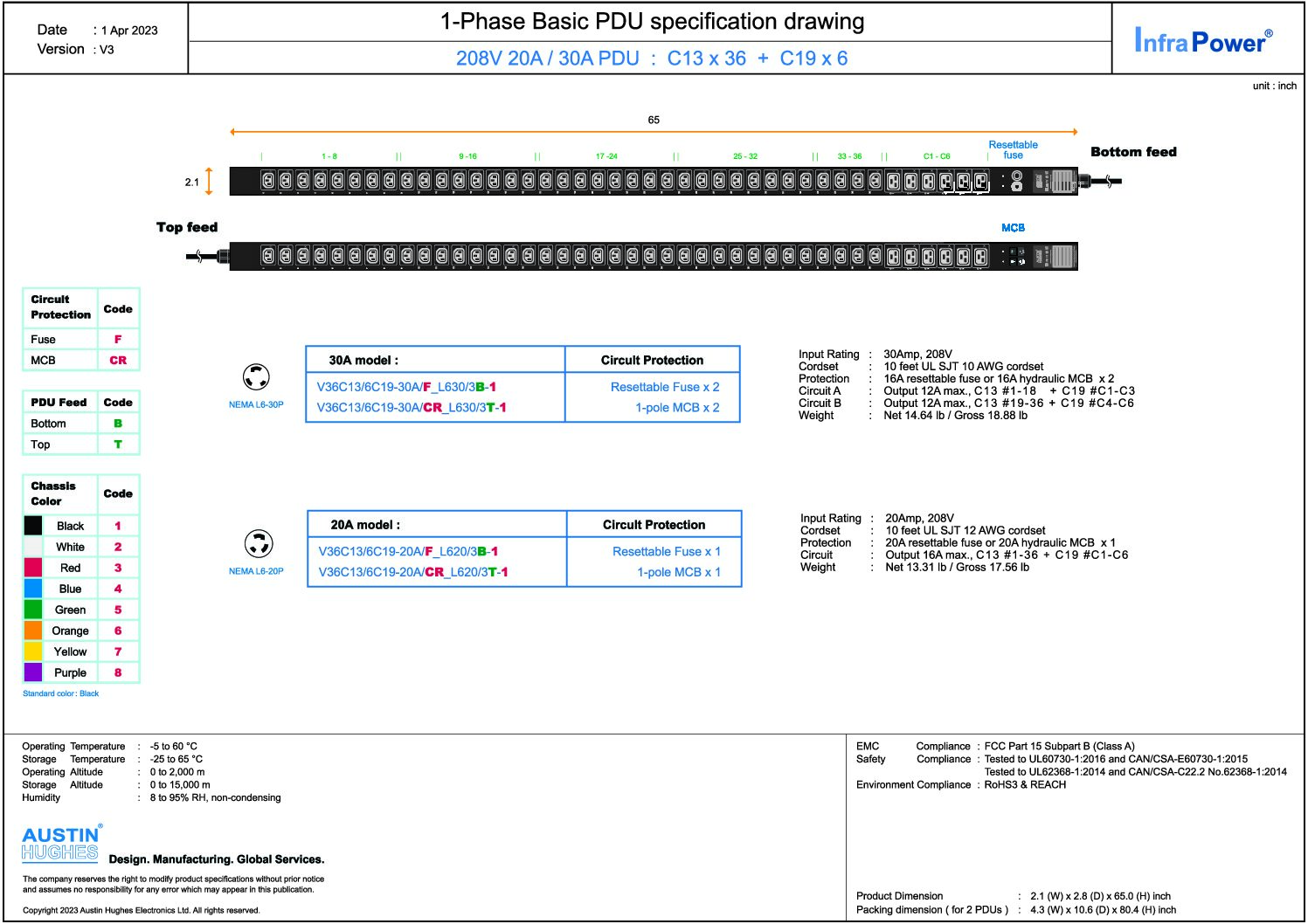Click the '33 - 36' outlet group label
The height and width of the screenshot is (924, 1308).
coord(849,156)
